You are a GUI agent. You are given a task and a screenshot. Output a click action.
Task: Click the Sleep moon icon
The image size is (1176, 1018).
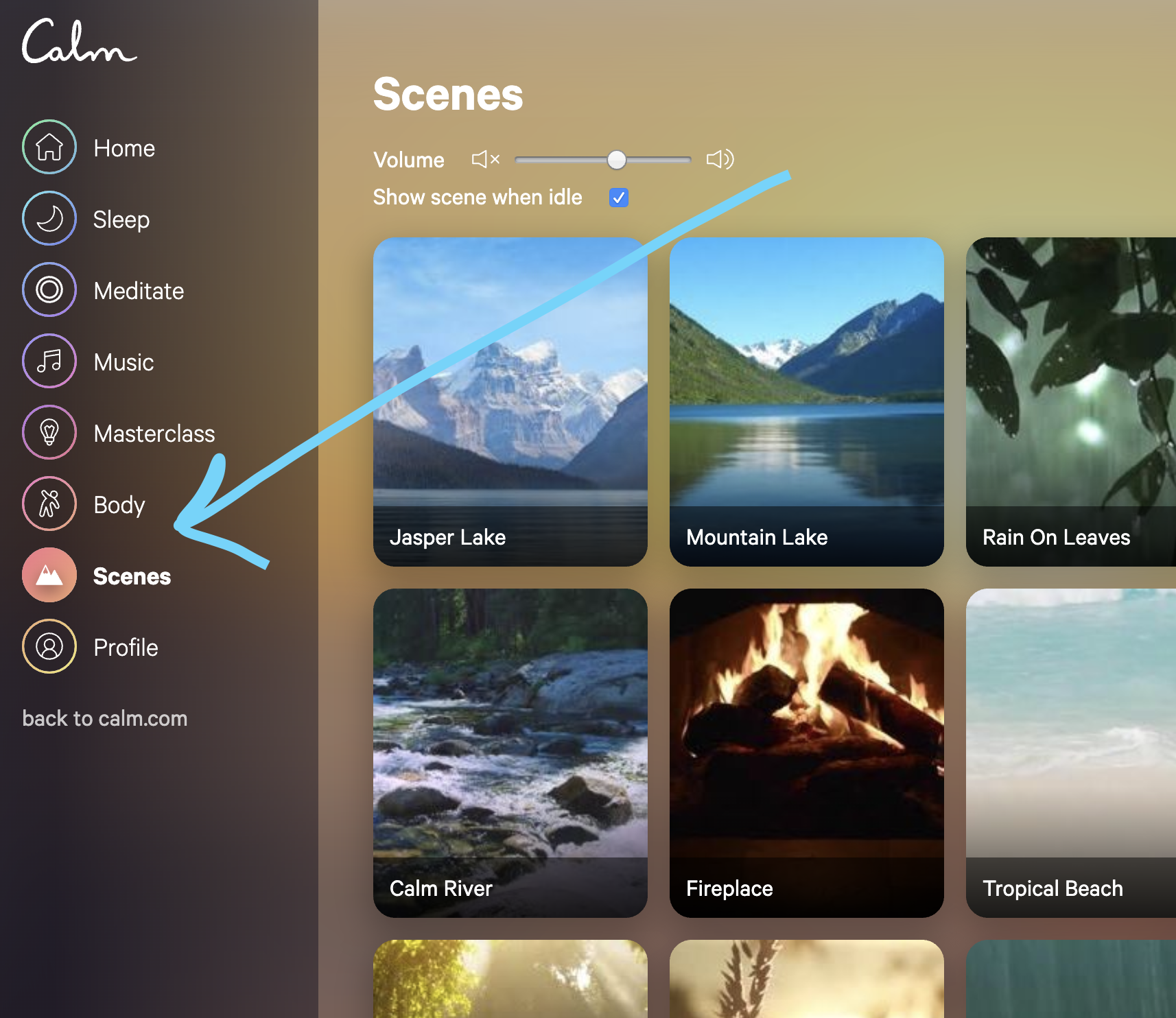coord(49,218)
